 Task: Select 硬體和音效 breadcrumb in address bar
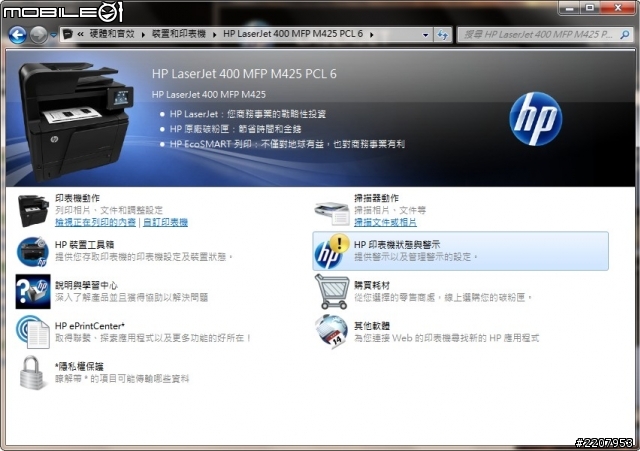(112, 34)
